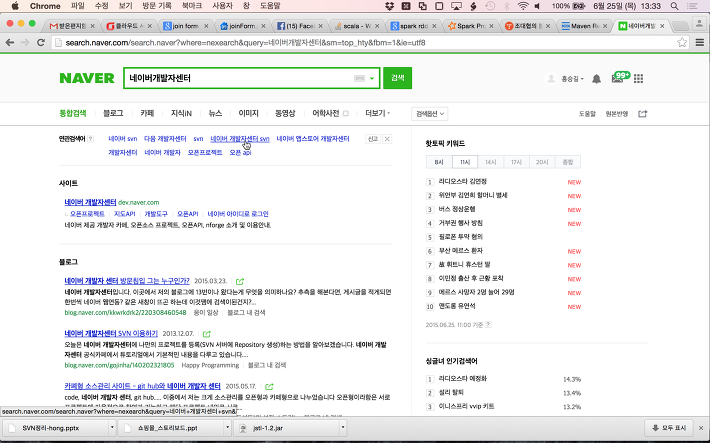Click the Chrome profile user icon
Viewport: 710px width, 443px height.
[x=700, y=23]
